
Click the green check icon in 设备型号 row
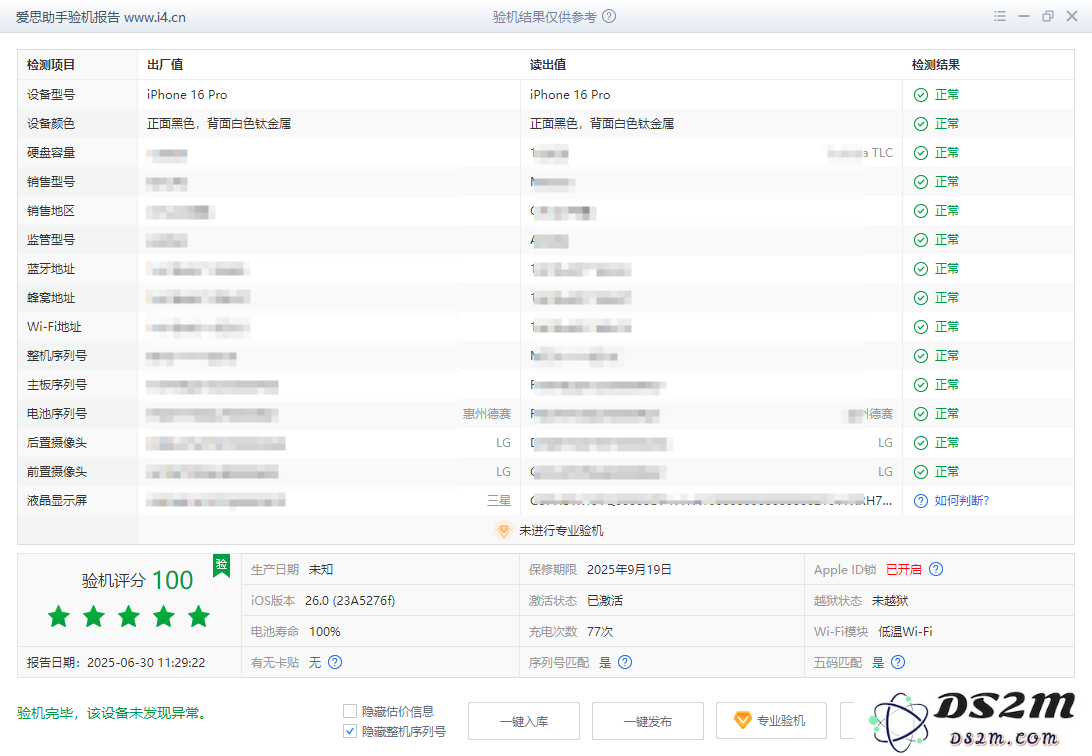pyautogui.click(x=921, y=95)
